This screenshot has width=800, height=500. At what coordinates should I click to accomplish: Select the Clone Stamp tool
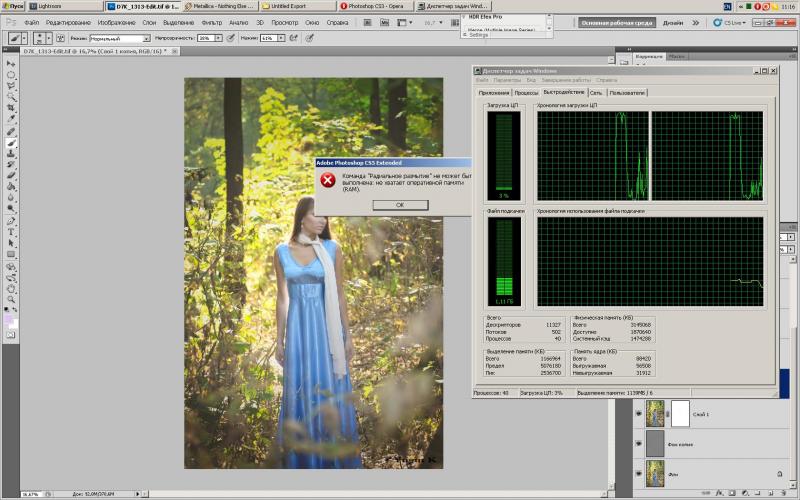(11, 154)
